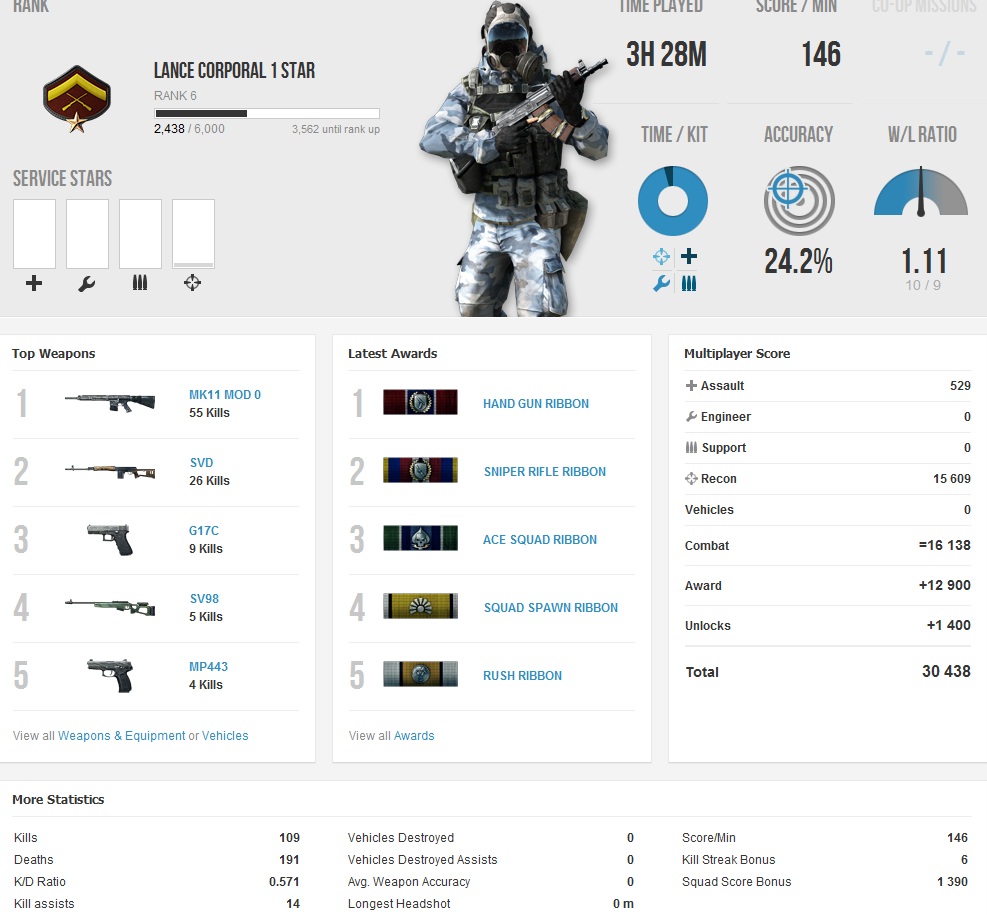This screenshot has height=915, width=987.
Task: Click the Recon crosshair service star icon
Action: click(193, 283)
